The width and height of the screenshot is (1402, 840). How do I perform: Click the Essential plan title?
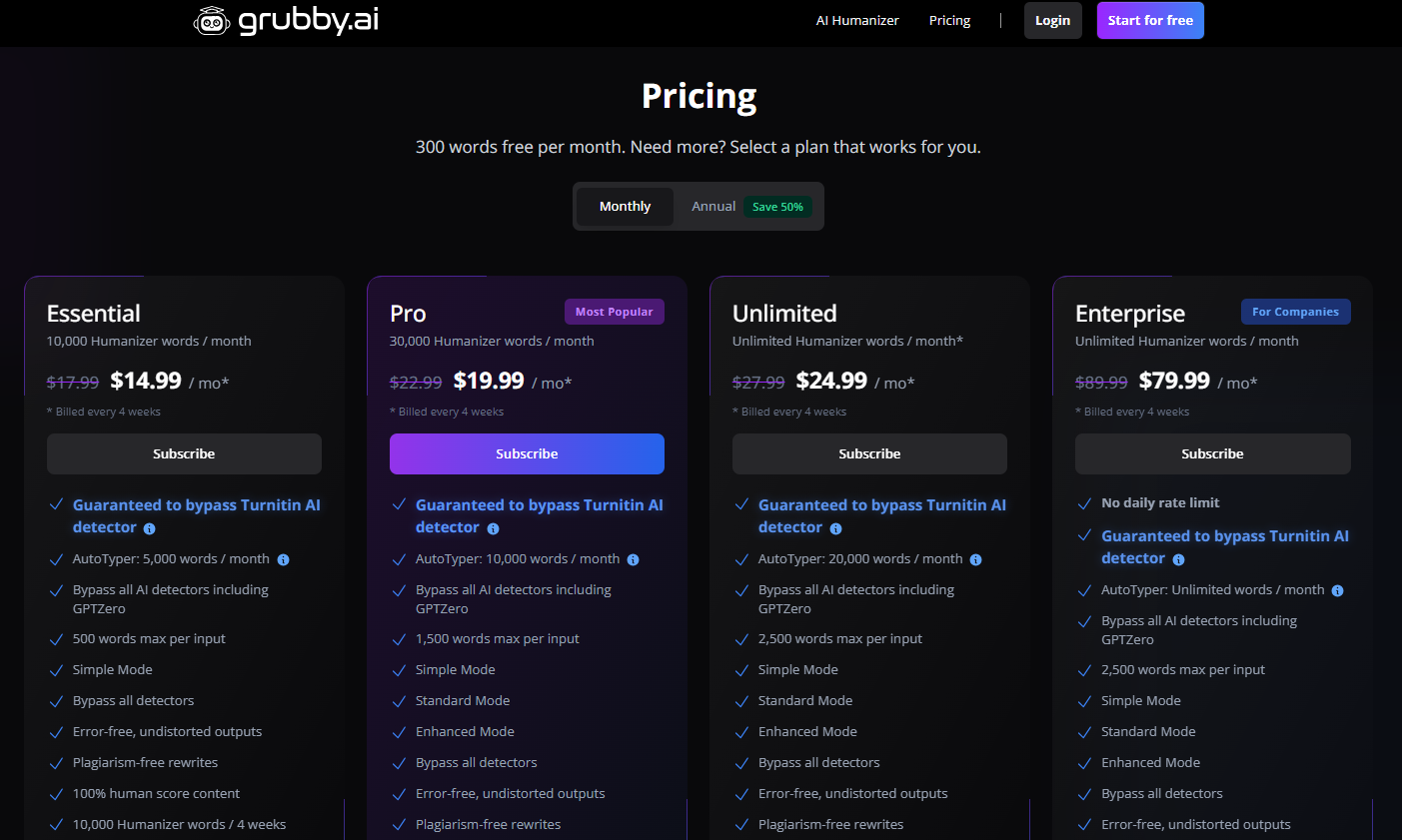pyautogui.click(x=93, y=314)
